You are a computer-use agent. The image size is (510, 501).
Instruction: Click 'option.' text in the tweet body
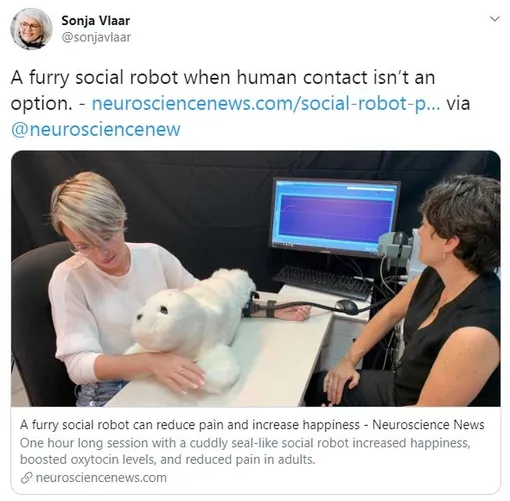point(41,104)
